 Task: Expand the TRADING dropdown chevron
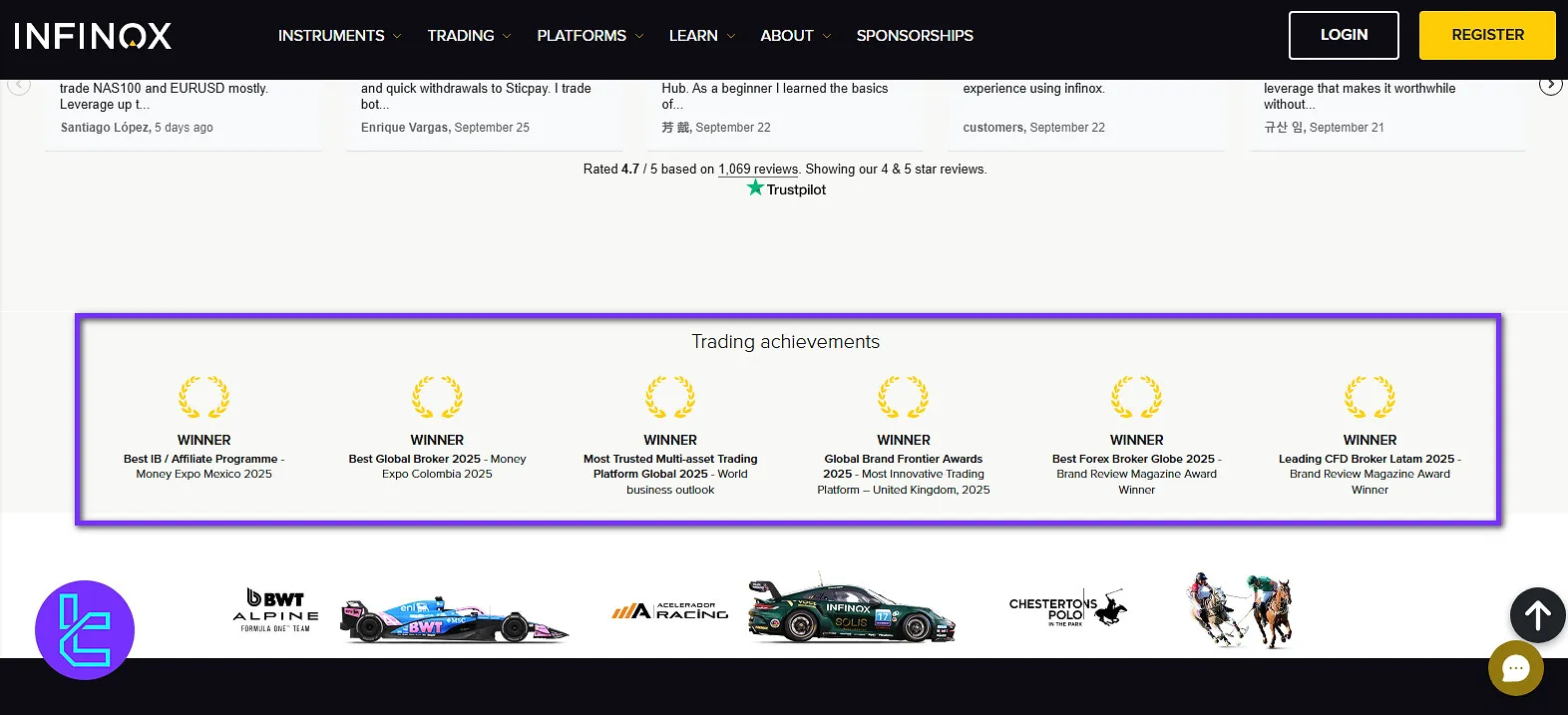click(507, 36)
